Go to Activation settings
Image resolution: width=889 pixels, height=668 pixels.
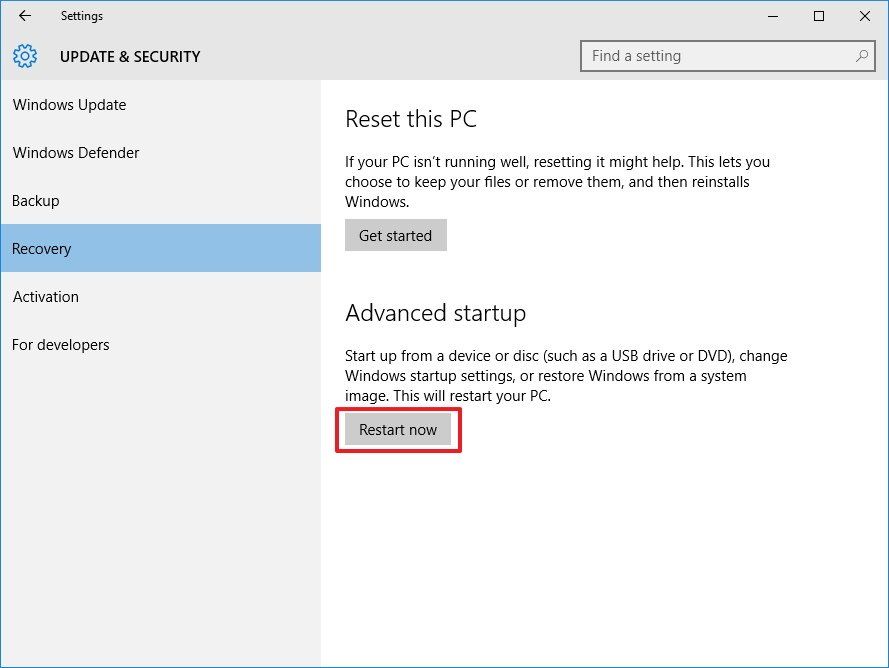46,296
